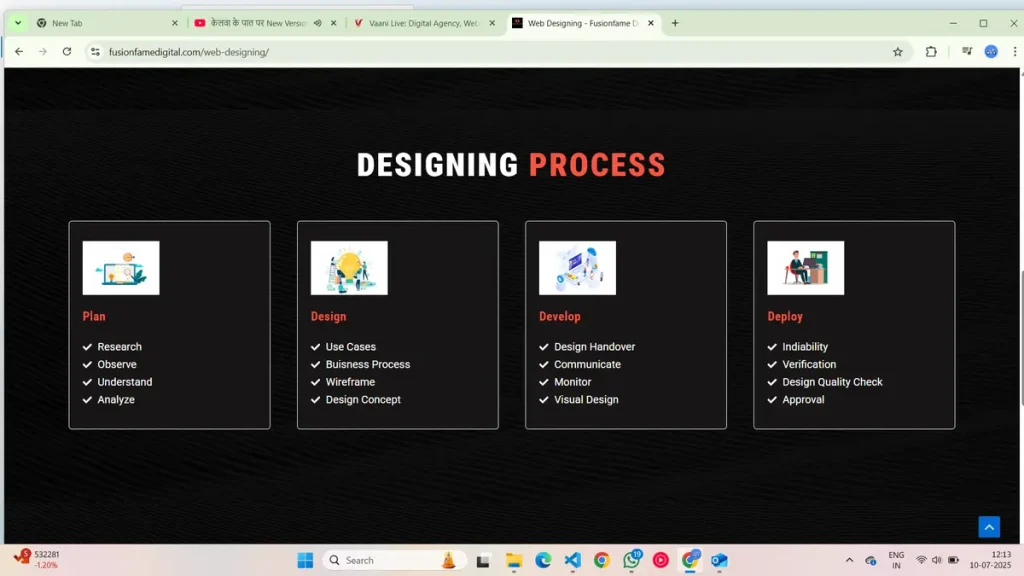This screenshot has height=576, width=1024.
Task: Click the Deploy heading
Action: [785, 316]
